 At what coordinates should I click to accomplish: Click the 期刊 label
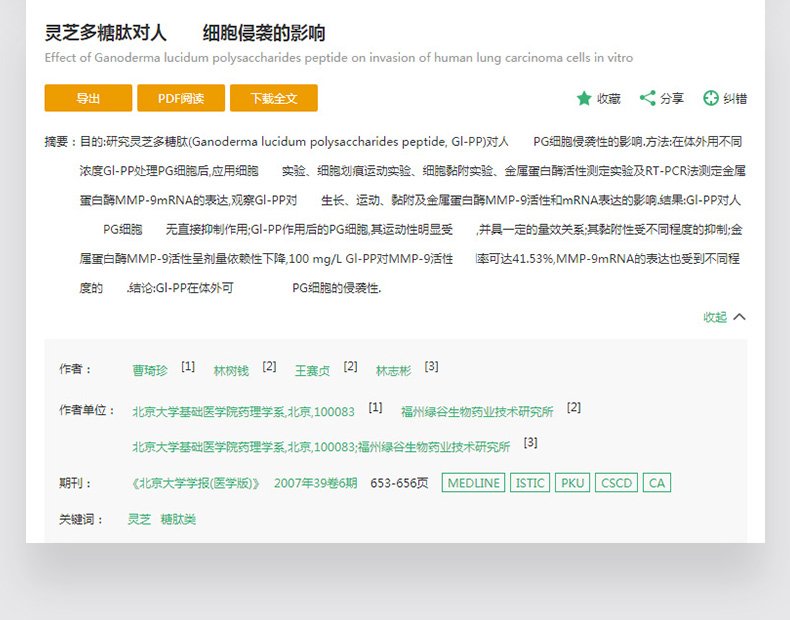point(75,483)
